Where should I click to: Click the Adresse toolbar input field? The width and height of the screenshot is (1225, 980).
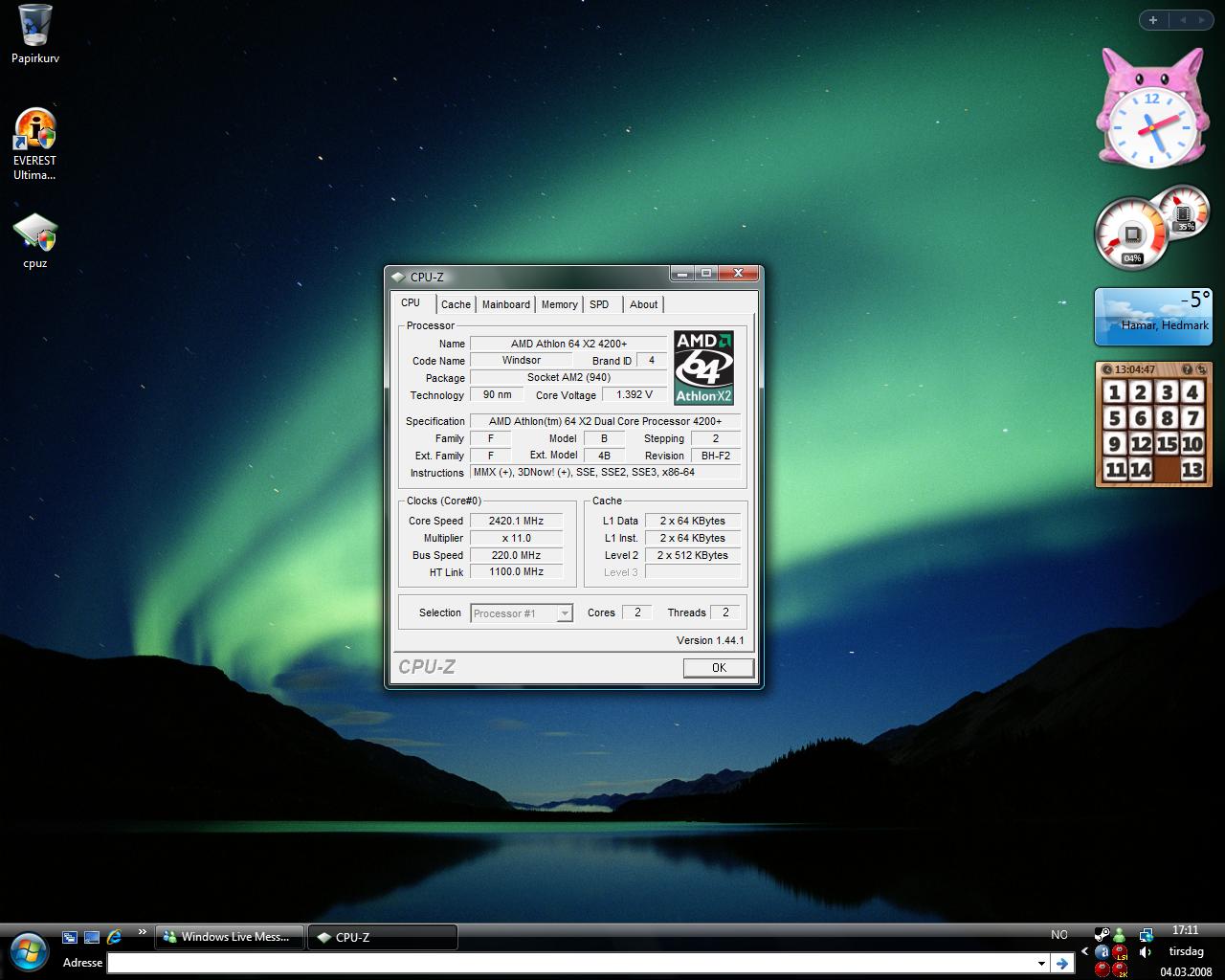click(571, 963)
